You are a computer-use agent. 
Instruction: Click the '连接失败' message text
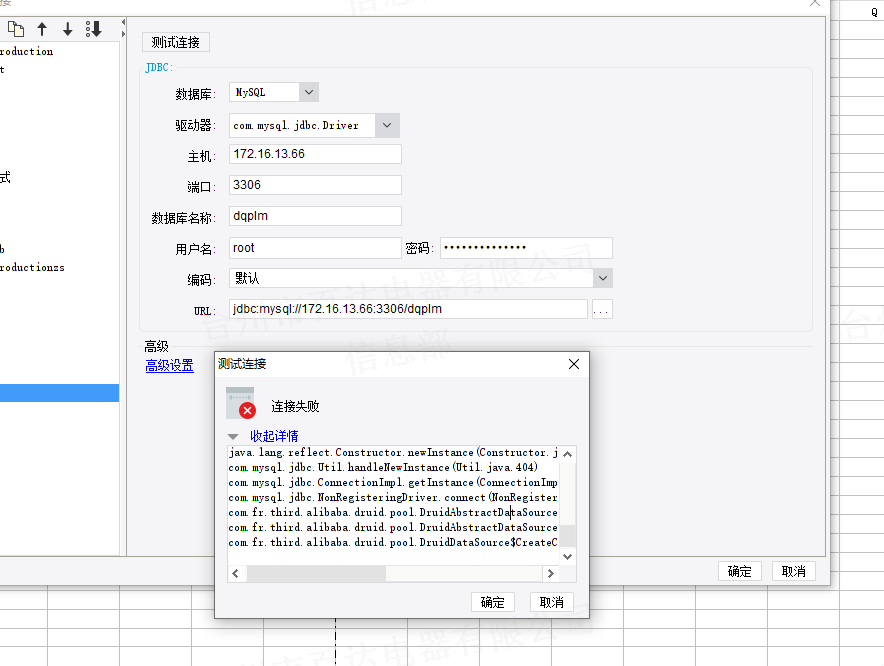(295, 407)
